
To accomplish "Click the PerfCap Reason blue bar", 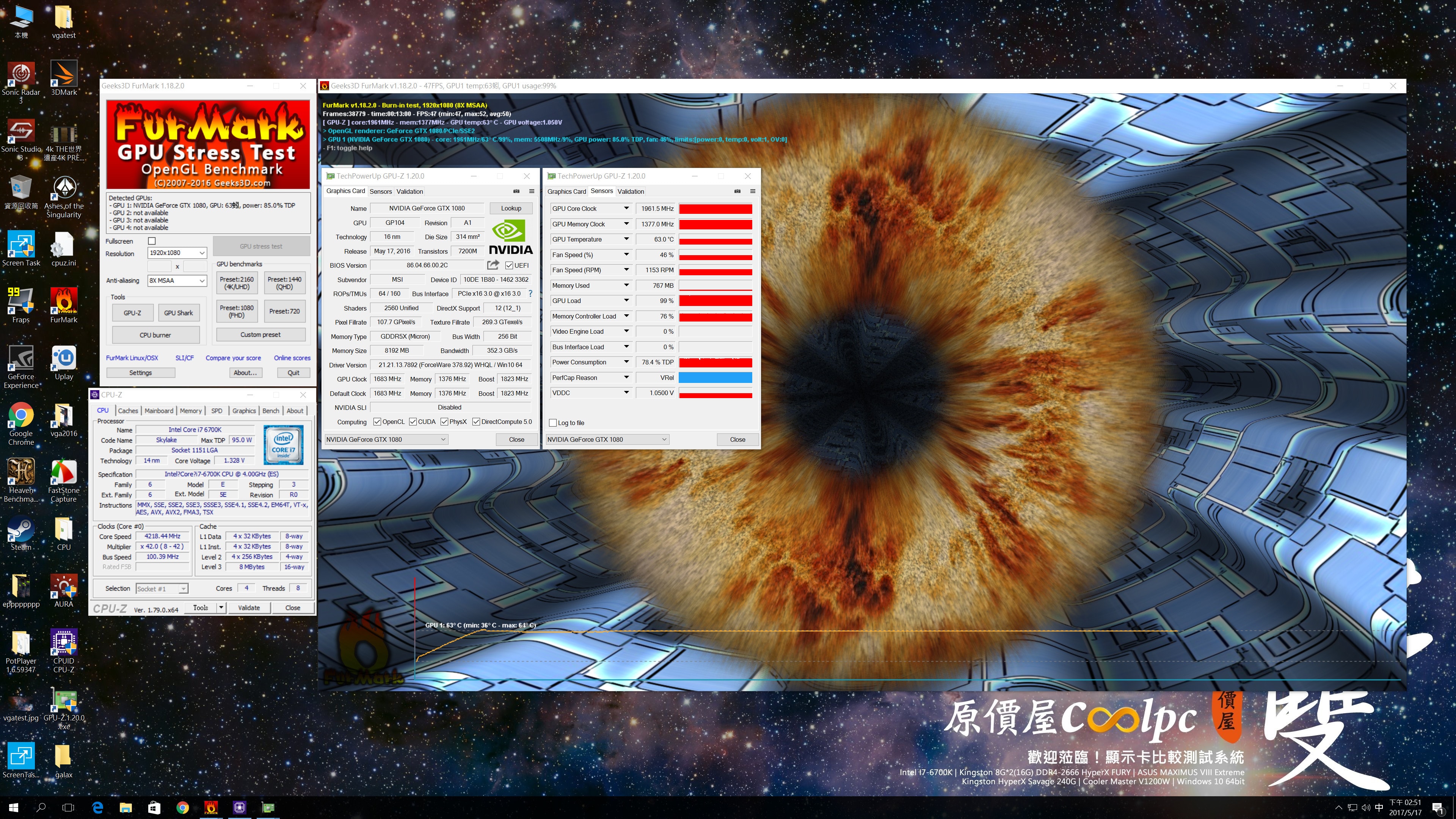I will coord(715,378).
